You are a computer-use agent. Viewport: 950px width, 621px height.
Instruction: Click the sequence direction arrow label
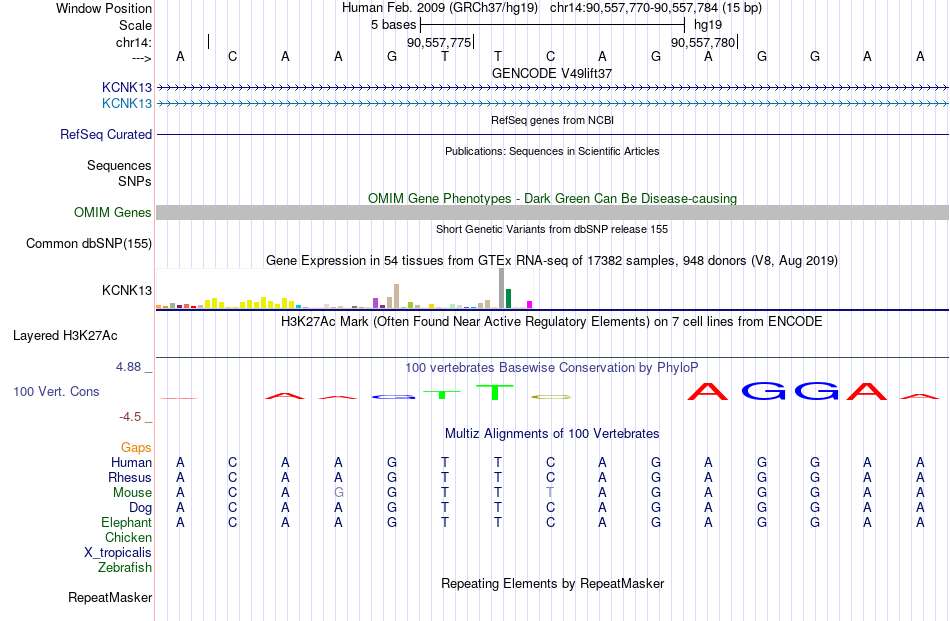(x=142, y=58)
